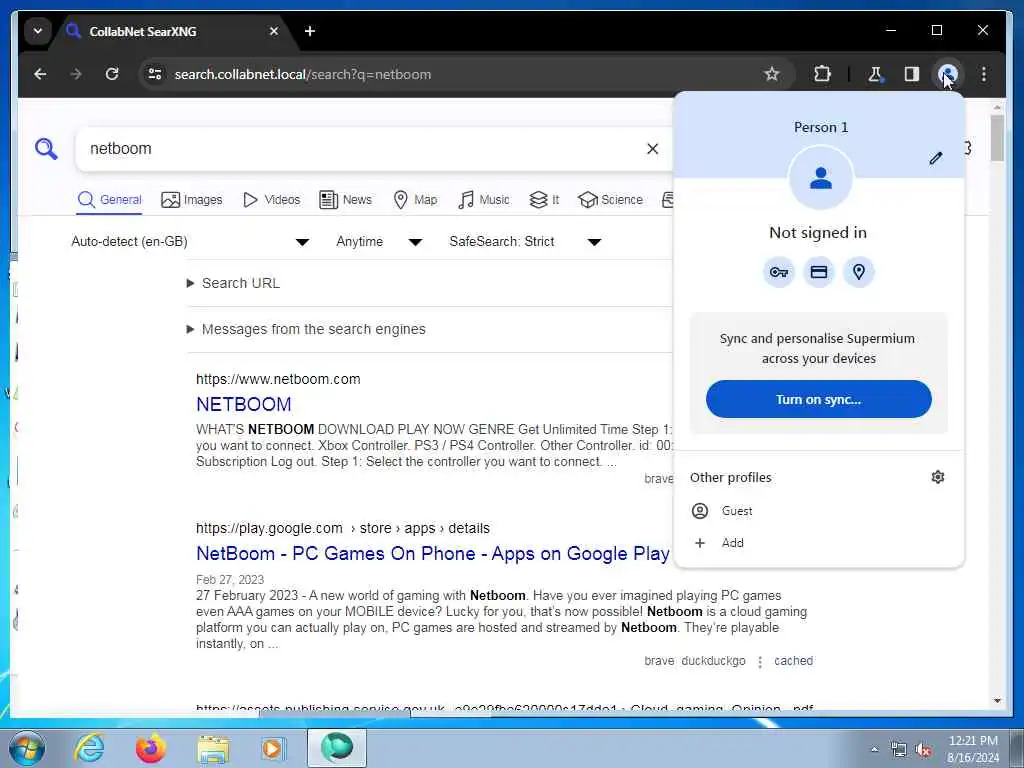
Task: Open the language Auto-detect (en-GB) dropdown
Action: tap(189, 242)
